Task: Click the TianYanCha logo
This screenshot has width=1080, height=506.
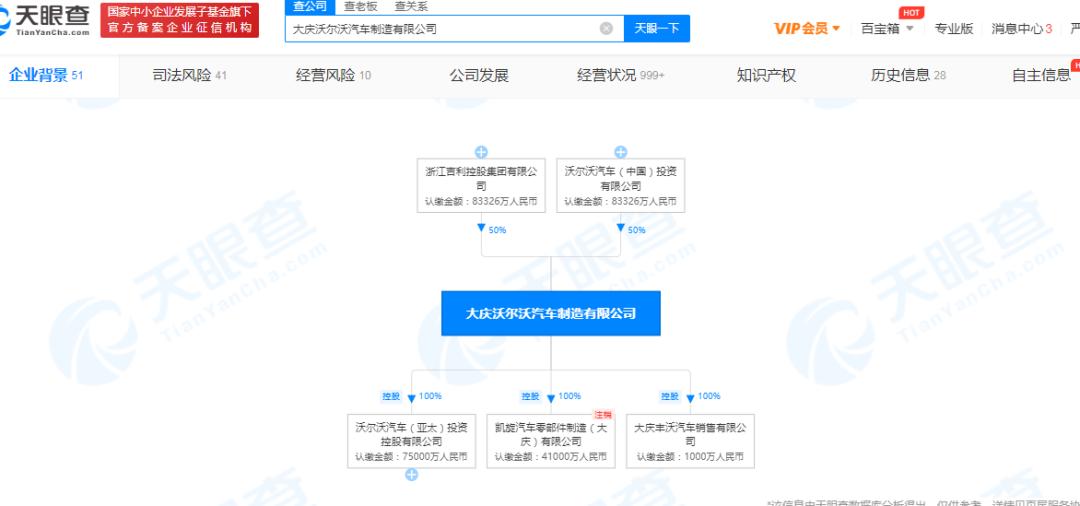Action: click(x=45, y=19)
